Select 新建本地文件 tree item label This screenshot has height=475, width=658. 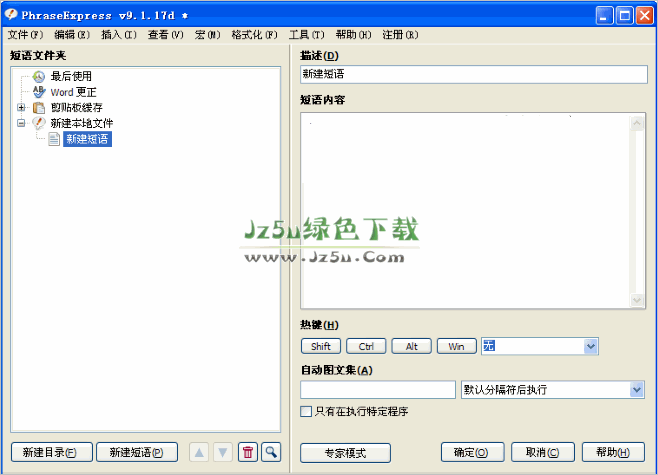tap(82, 123)
